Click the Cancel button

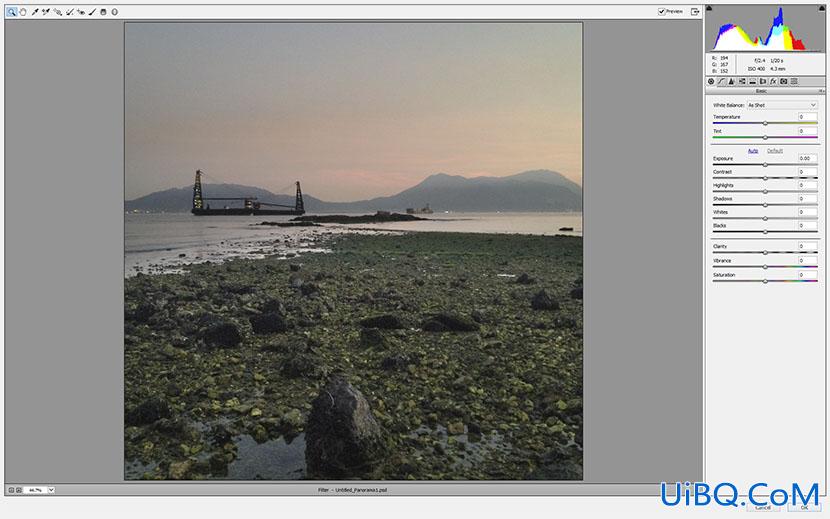coord(763,508)
